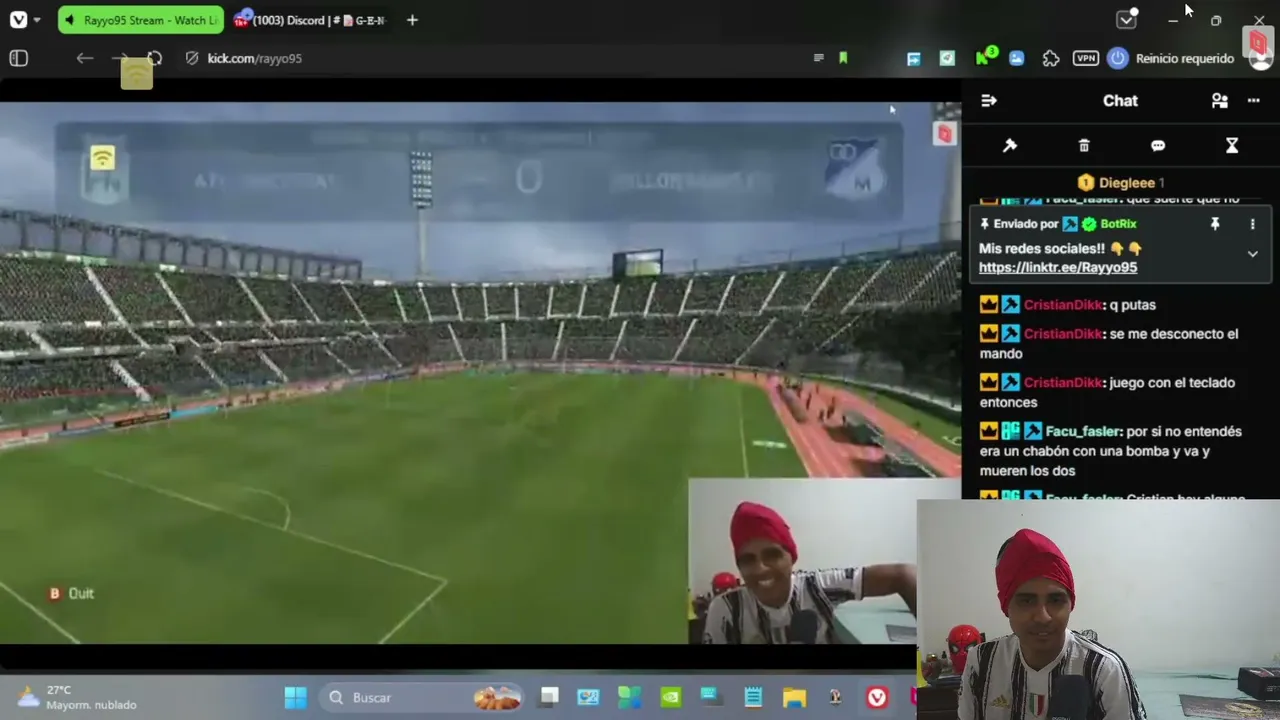Viewport: 1280px width, 720px height.
Task: Click BotRix username in pinned message
Action: click(x=1118, y=224)
